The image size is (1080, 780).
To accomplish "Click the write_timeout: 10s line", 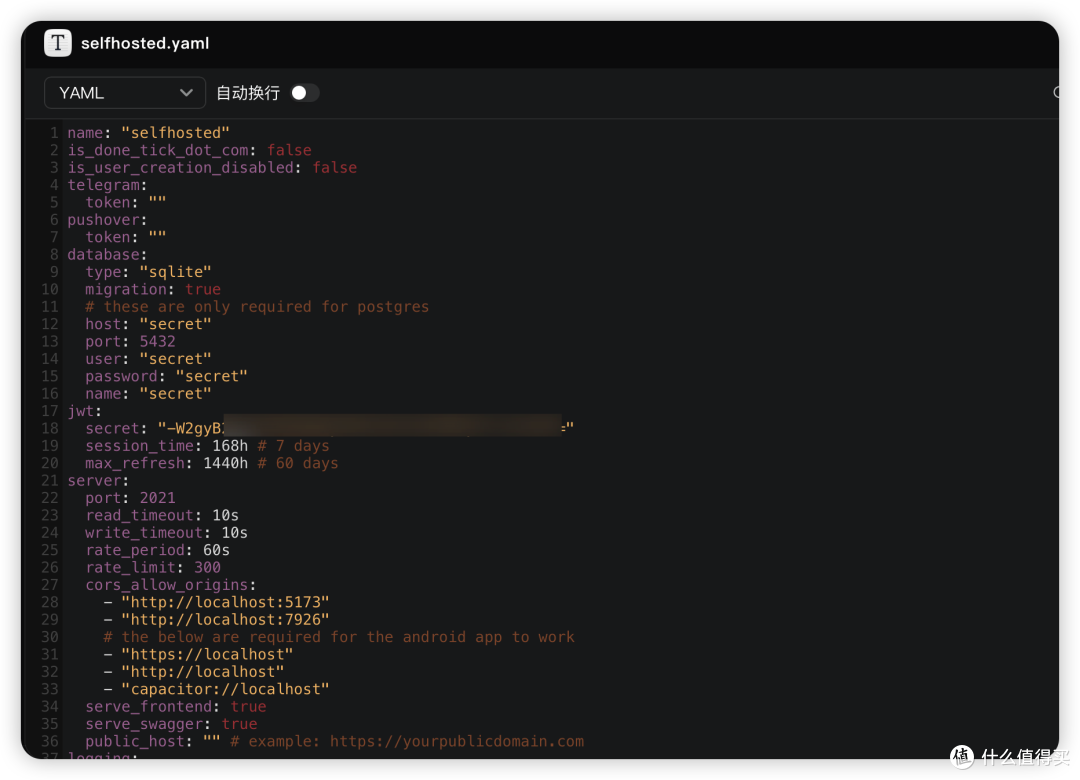I will (167, 533).
